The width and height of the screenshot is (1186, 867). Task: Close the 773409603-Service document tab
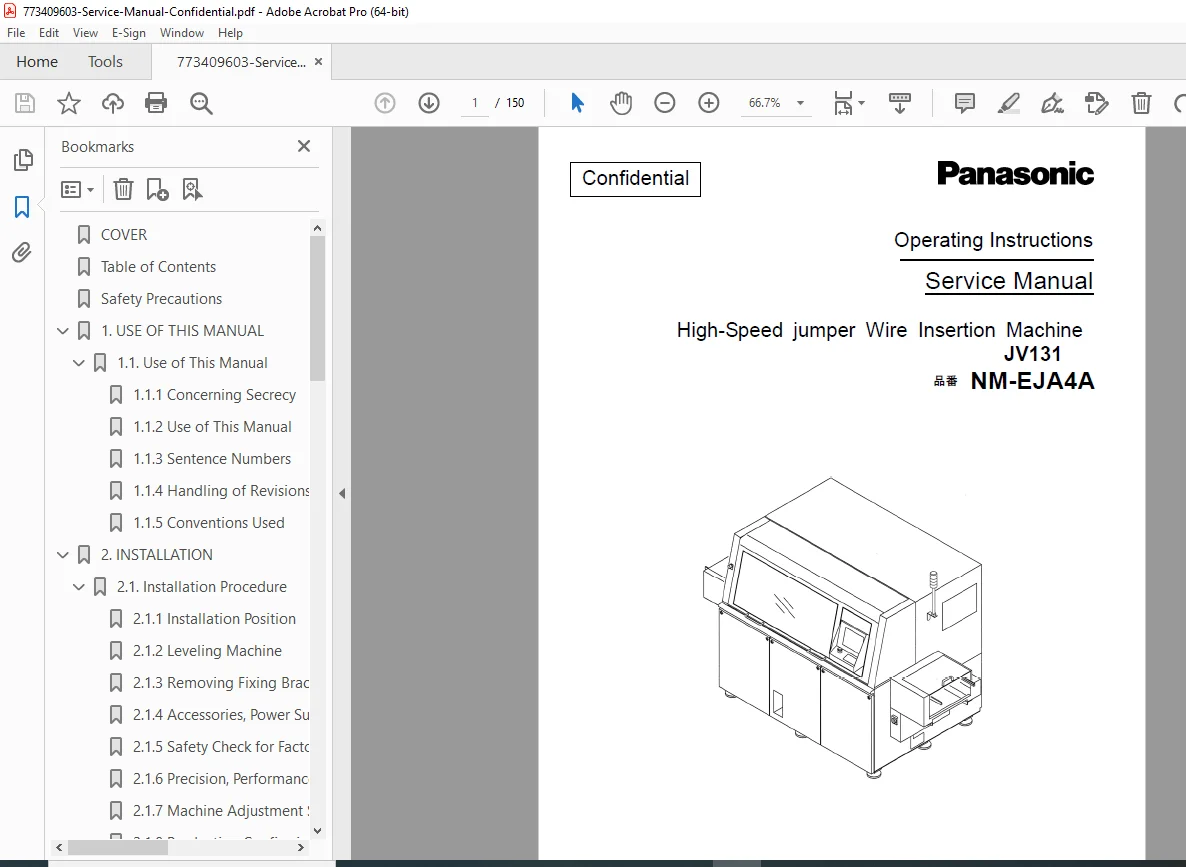pos(318,62)
